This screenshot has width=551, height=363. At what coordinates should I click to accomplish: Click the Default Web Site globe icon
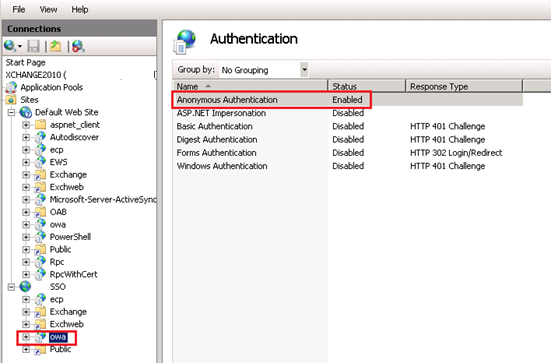click(26, 112)
